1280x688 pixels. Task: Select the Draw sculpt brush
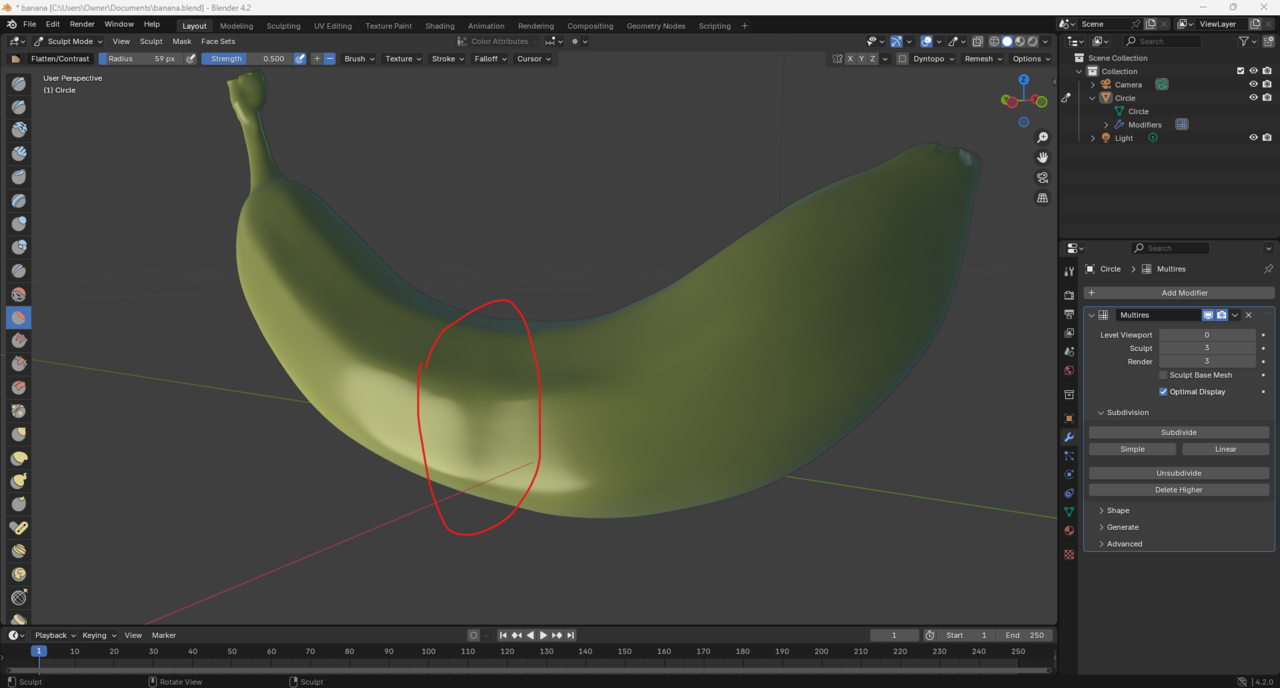[19, 83]
